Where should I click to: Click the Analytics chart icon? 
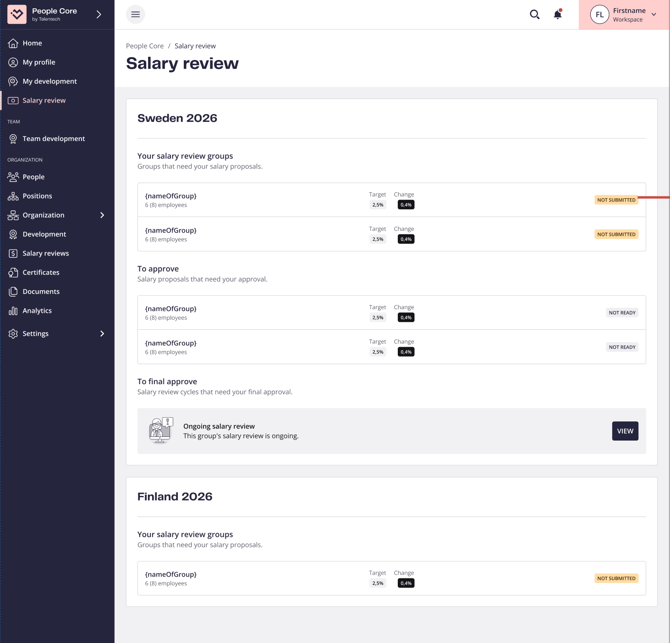[13, 311]
